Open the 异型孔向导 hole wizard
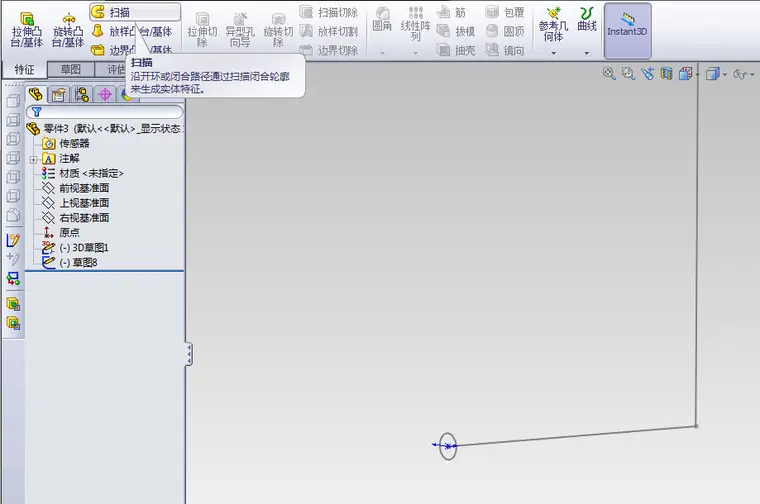Screen dimensions: 760x504 pyautogui.click(x=240, y=30)
